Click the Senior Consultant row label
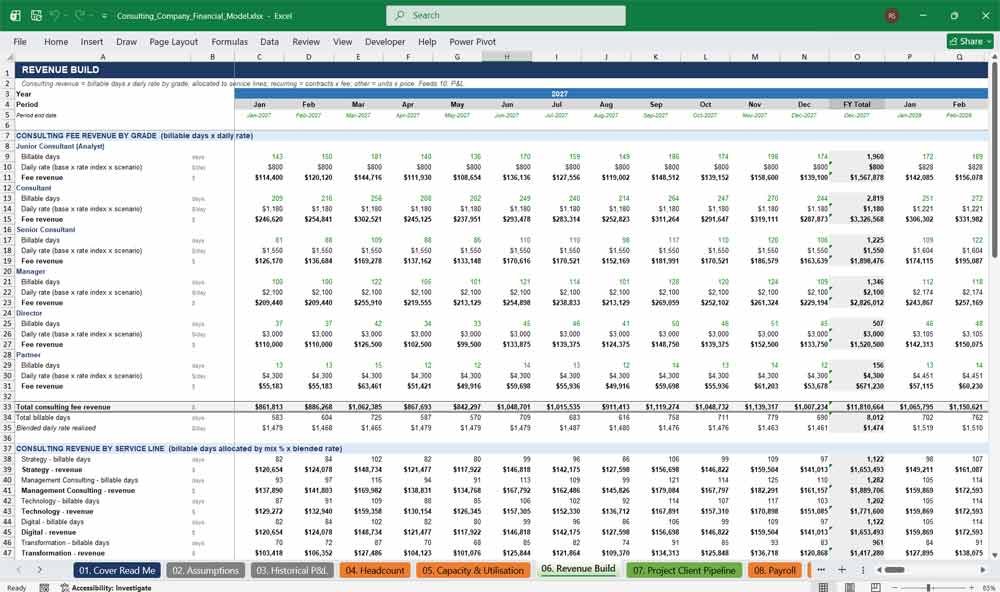Screen dimensions: 1000x592 [46, 230]
